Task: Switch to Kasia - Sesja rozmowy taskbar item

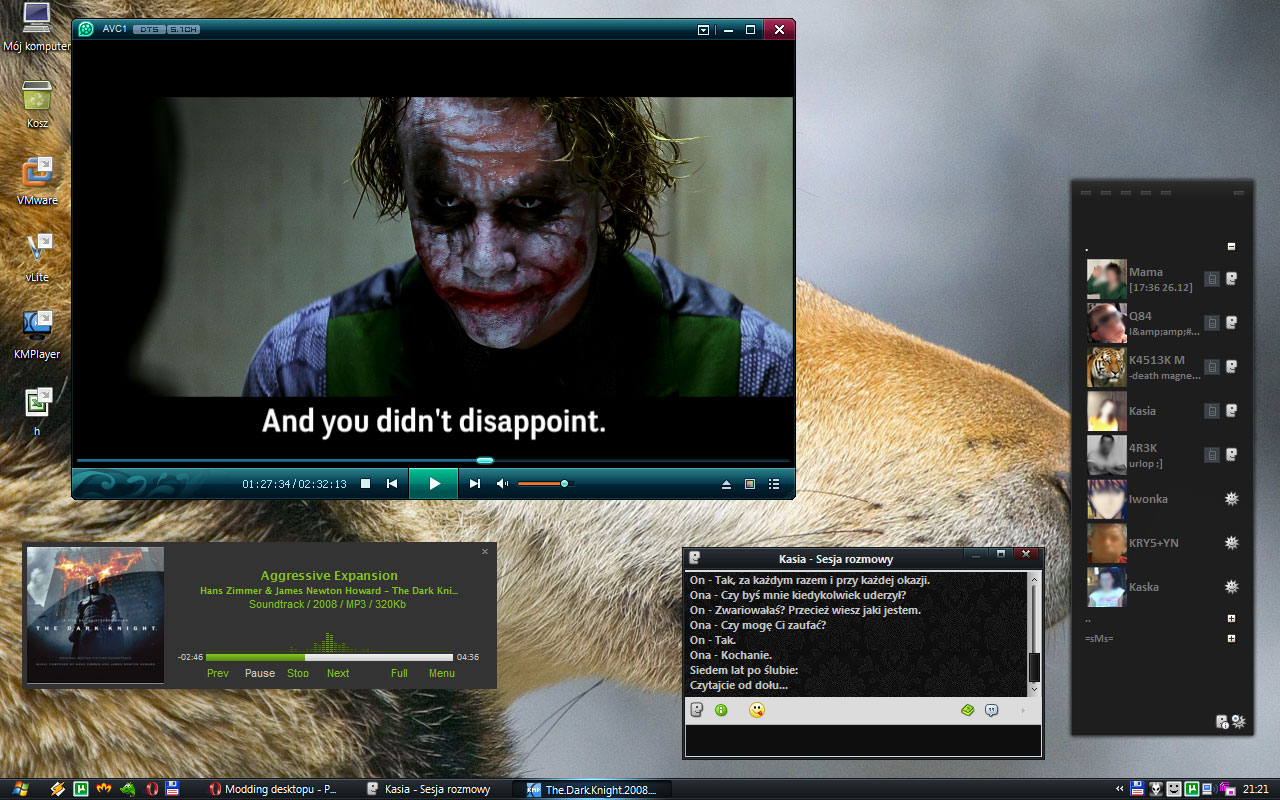Action: coord(429,789)
